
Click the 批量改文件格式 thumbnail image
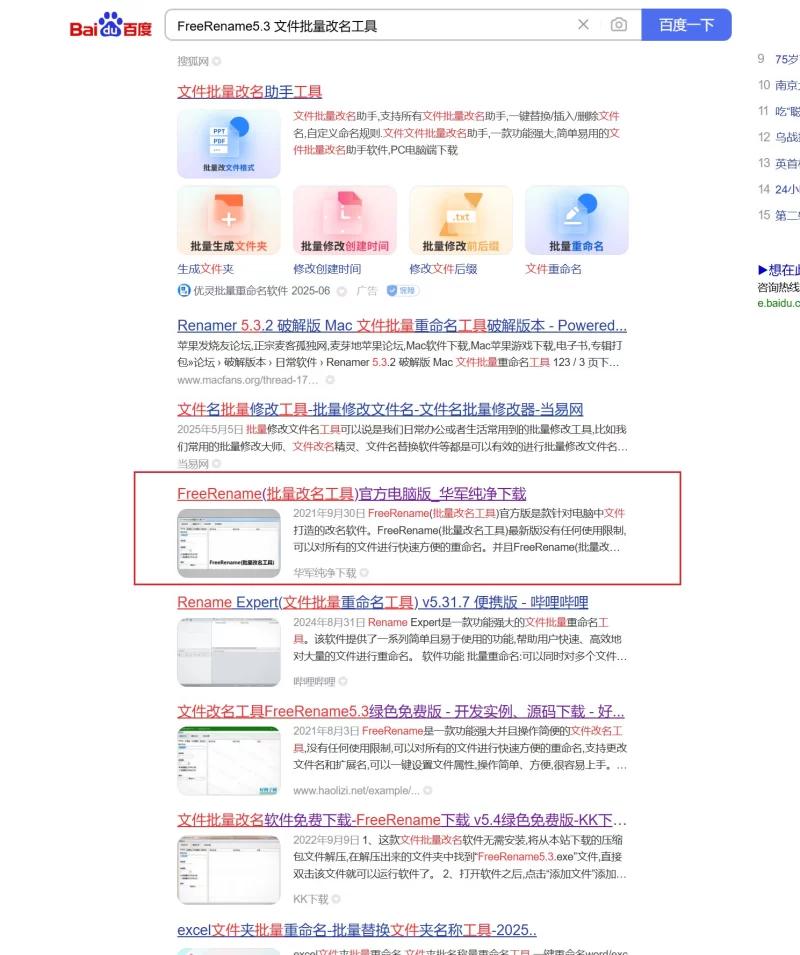coord(229,144)
